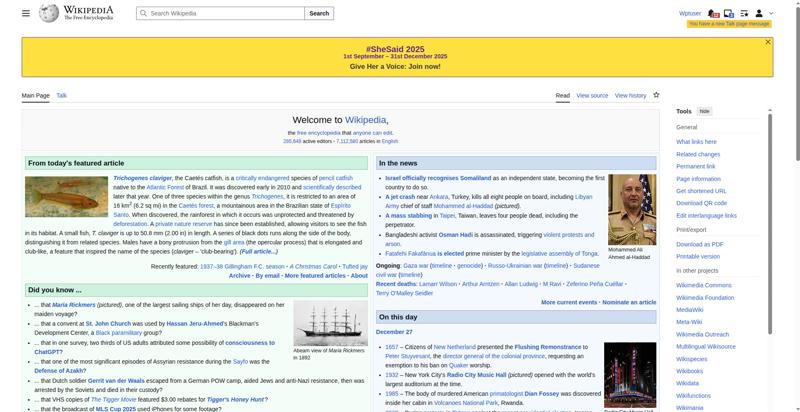Hide the Tools sidebar

705,111
